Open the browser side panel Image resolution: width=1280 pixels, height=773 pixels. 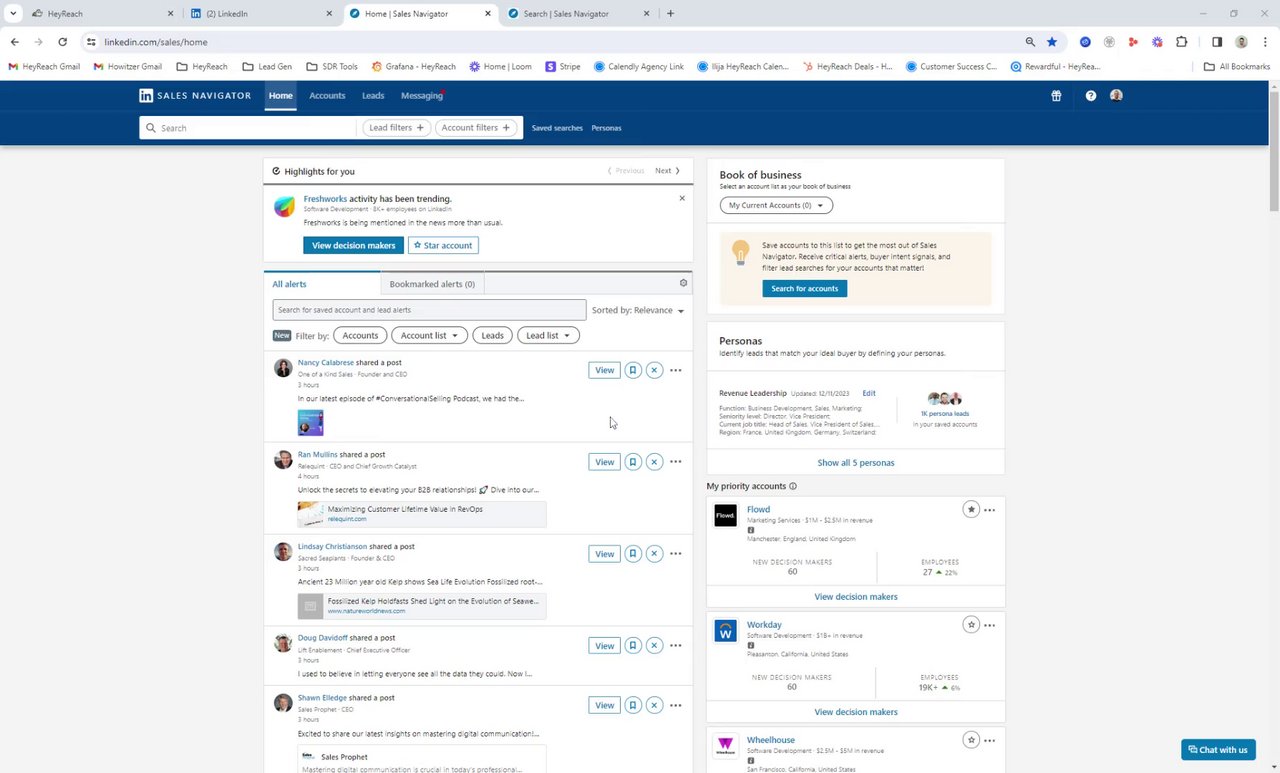tap(1217, 42)
